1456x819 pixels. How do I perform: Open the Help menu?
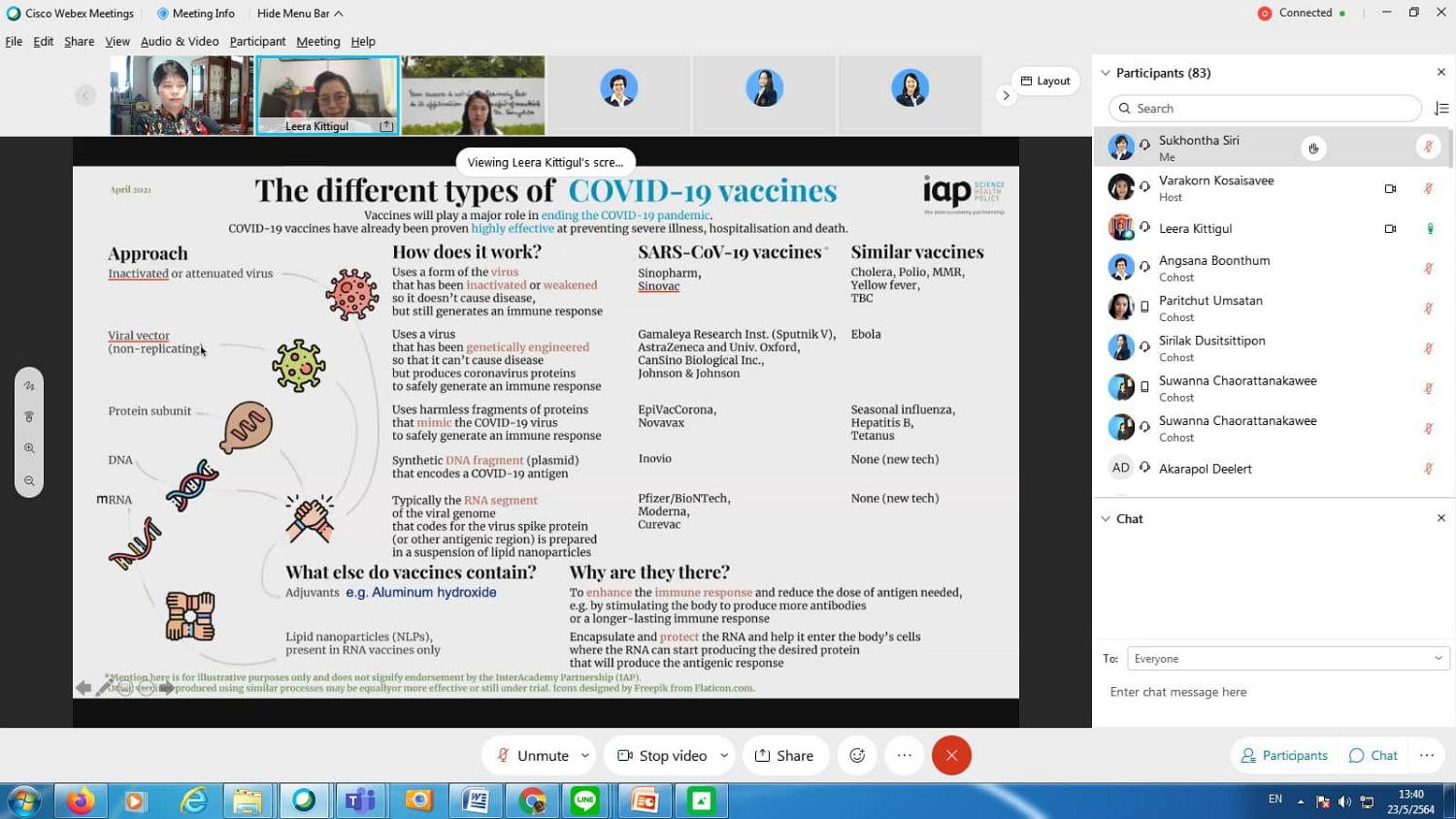tap(363, 42)
